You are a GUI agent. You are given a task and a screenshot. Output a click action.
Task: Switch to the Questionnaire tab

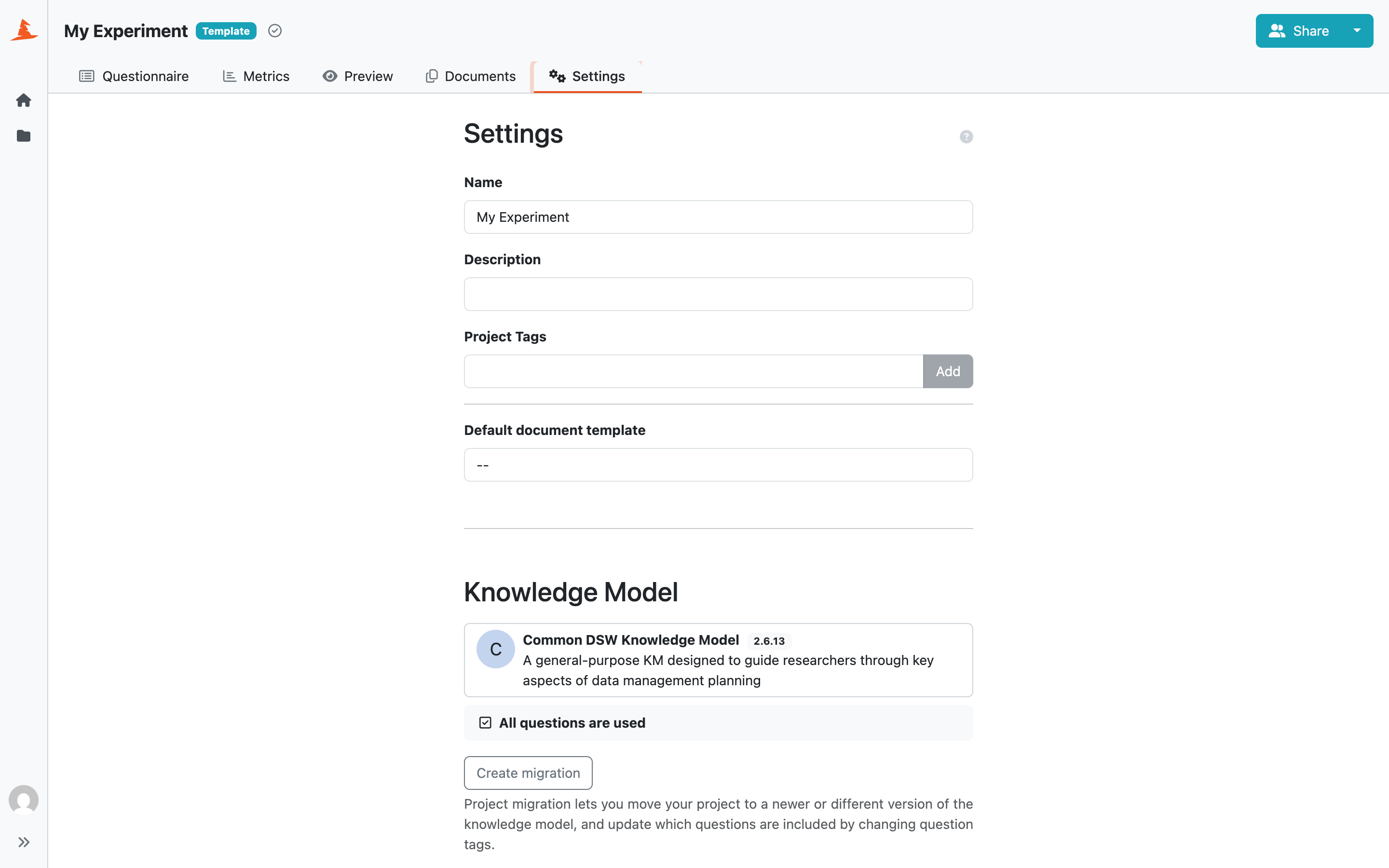(134, 76)
